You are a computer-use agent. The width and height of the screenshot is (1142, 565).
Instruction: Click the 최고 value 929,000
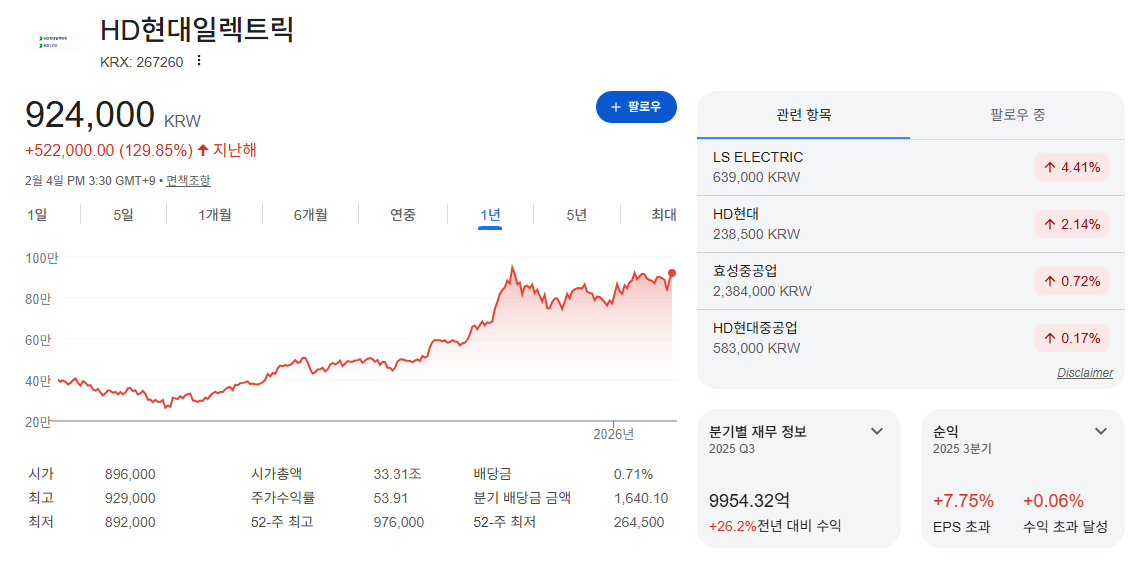(130, 499)
